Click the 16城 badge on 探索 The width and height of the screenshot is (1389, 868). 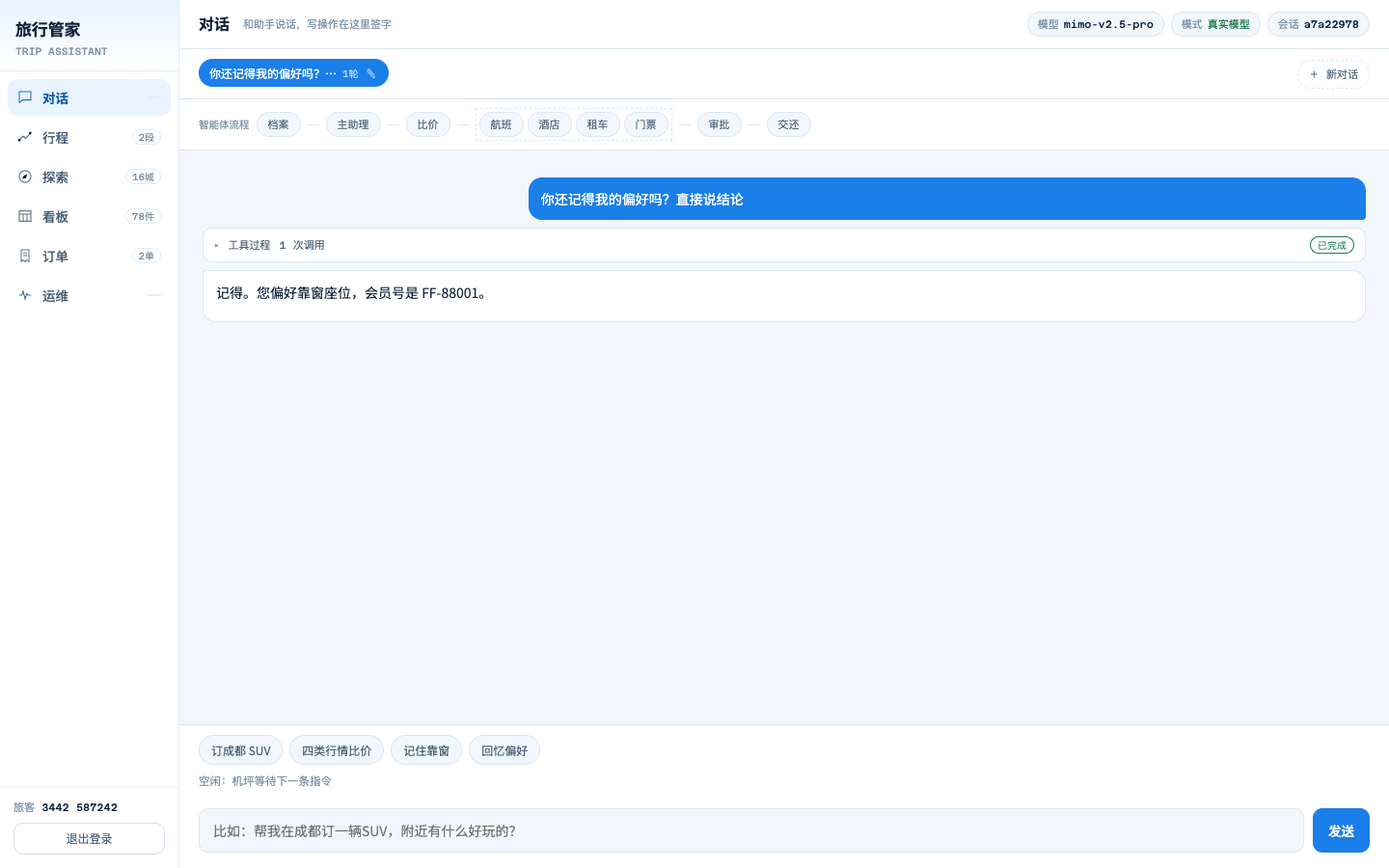(x=143, y=176)
